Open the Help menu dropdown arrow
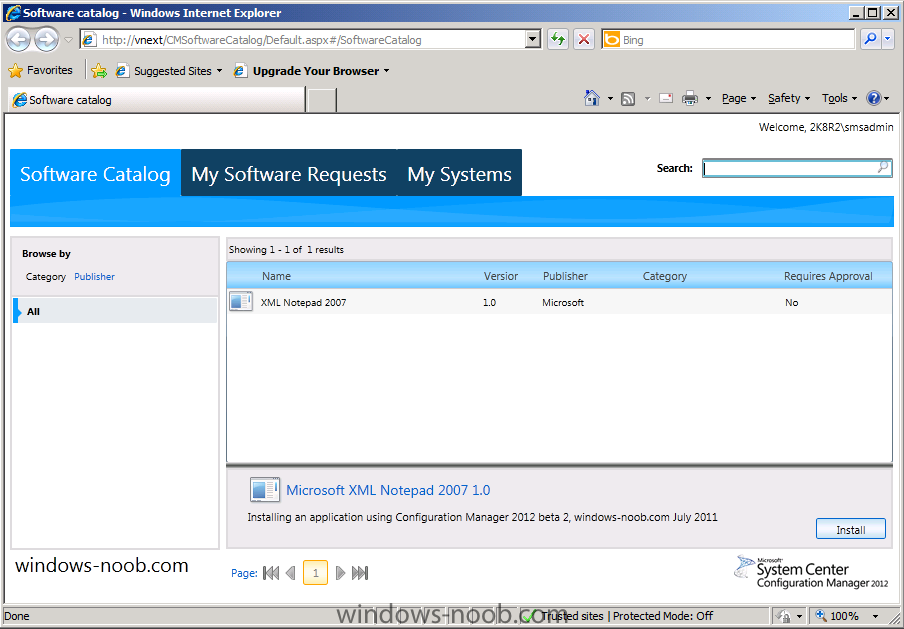Screen dimensions: 904x629 pos(887,99)
